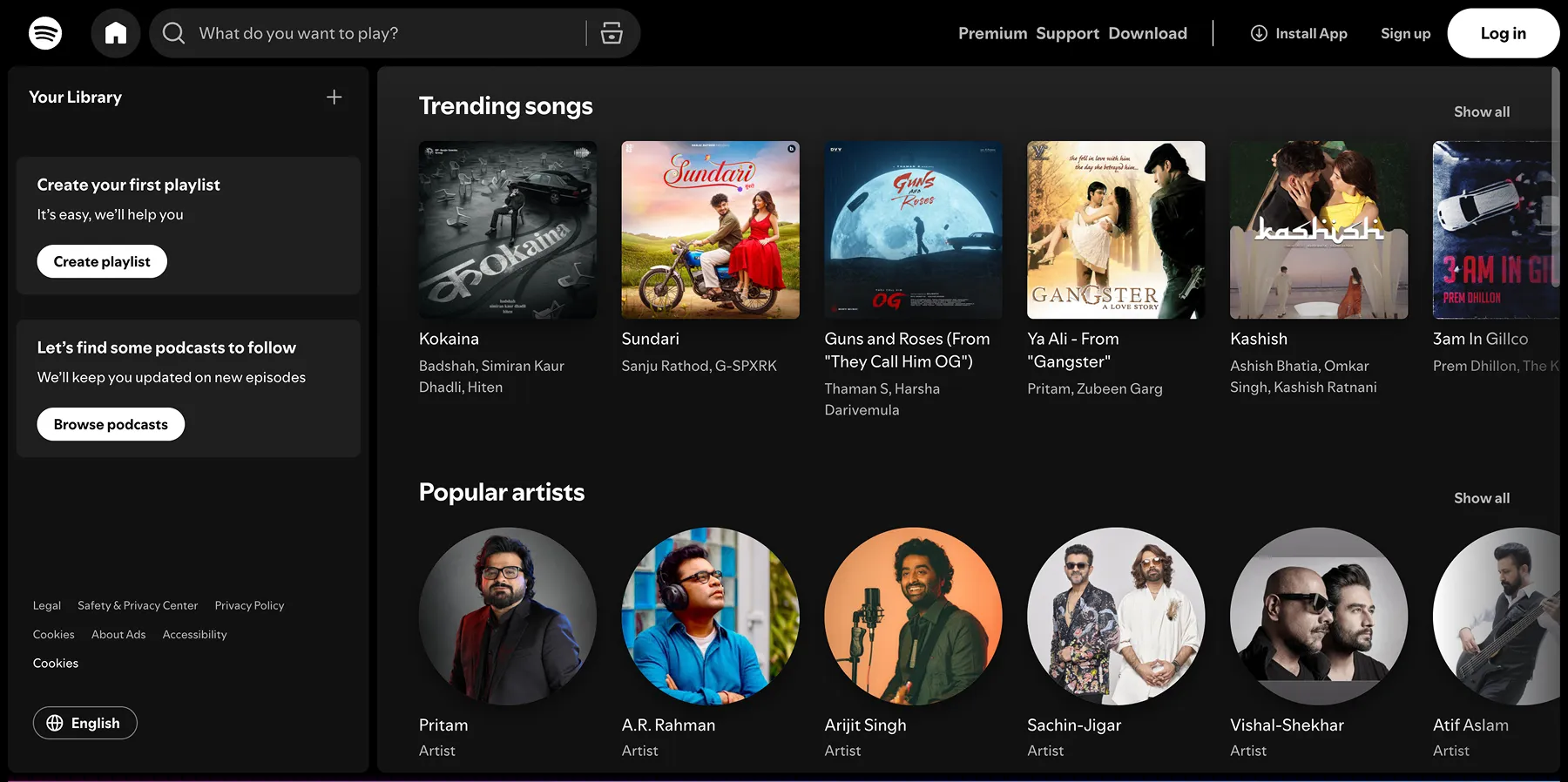Open the Legal footer link
Viewport: 1568px width, 782px height.
click(x=47, y=605)
